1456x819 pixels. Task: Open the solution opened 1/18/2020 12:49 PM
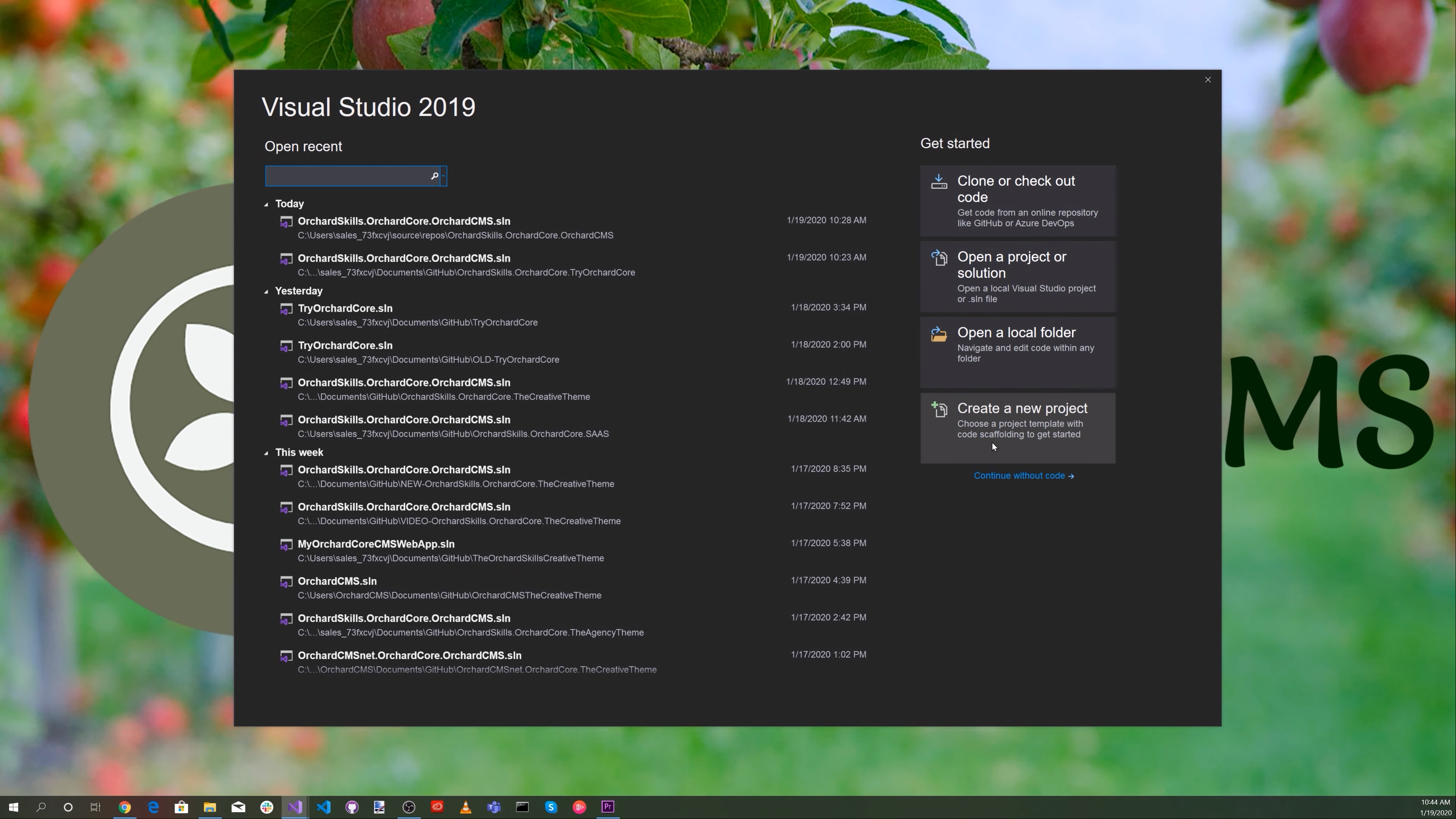(x=573, y=389)
